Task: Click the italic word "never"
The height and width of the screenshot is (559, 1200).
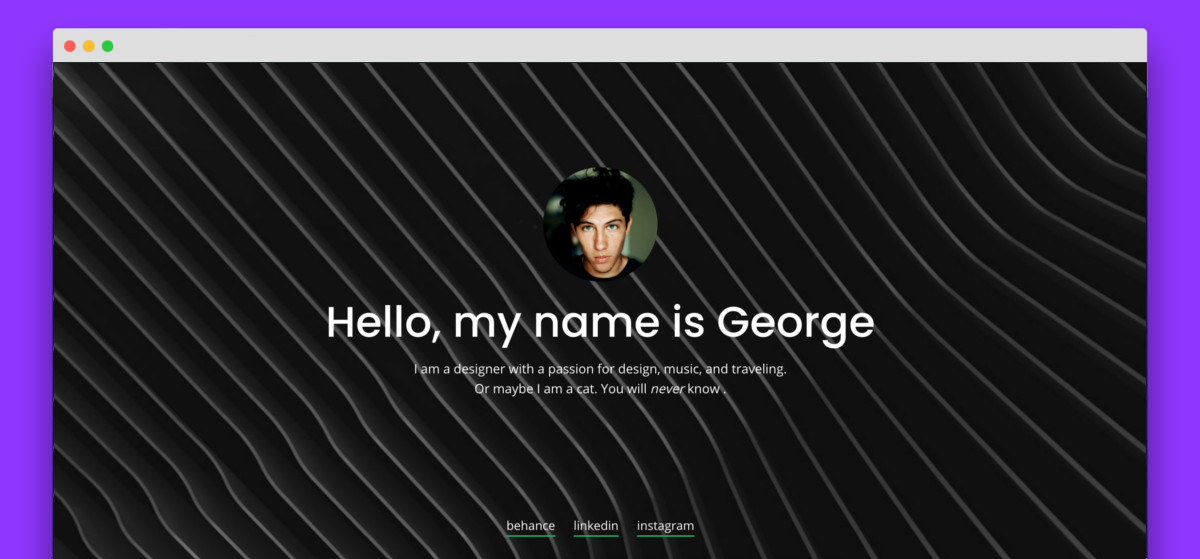Action: 667,389
